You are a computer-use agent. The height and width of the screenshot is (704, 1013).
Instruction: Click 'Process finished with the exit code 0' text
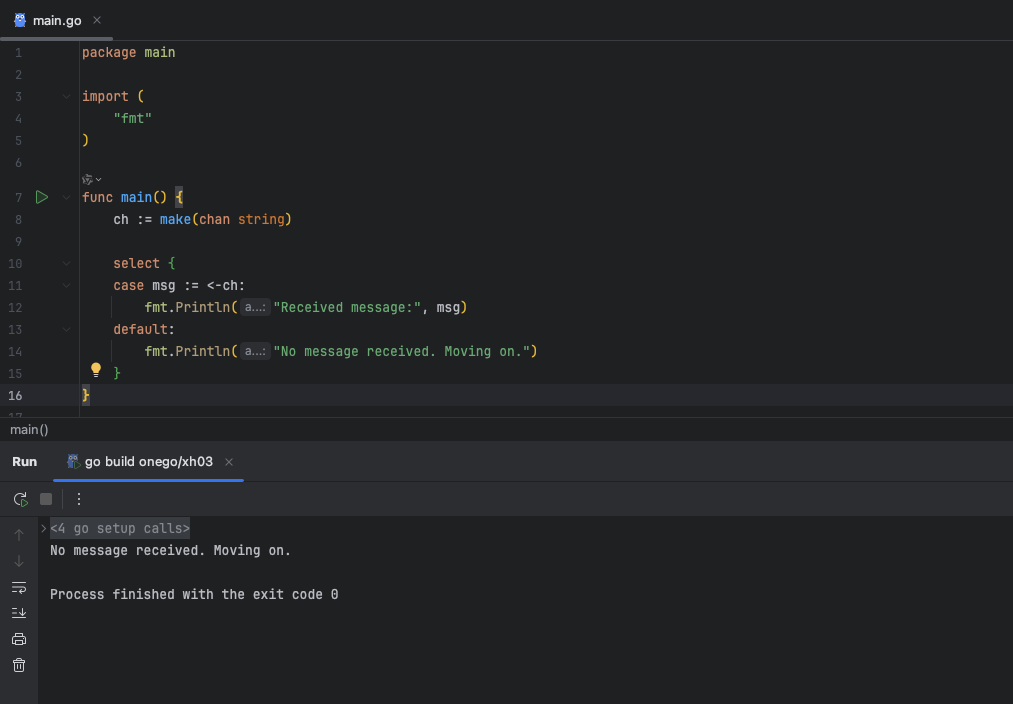coord(194,594)
